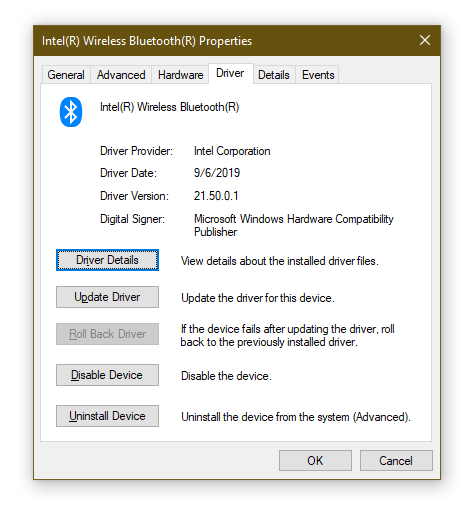Viewport: 473px width, 509px height.
Task: Switch to the General tab
Action: (66, 75)
